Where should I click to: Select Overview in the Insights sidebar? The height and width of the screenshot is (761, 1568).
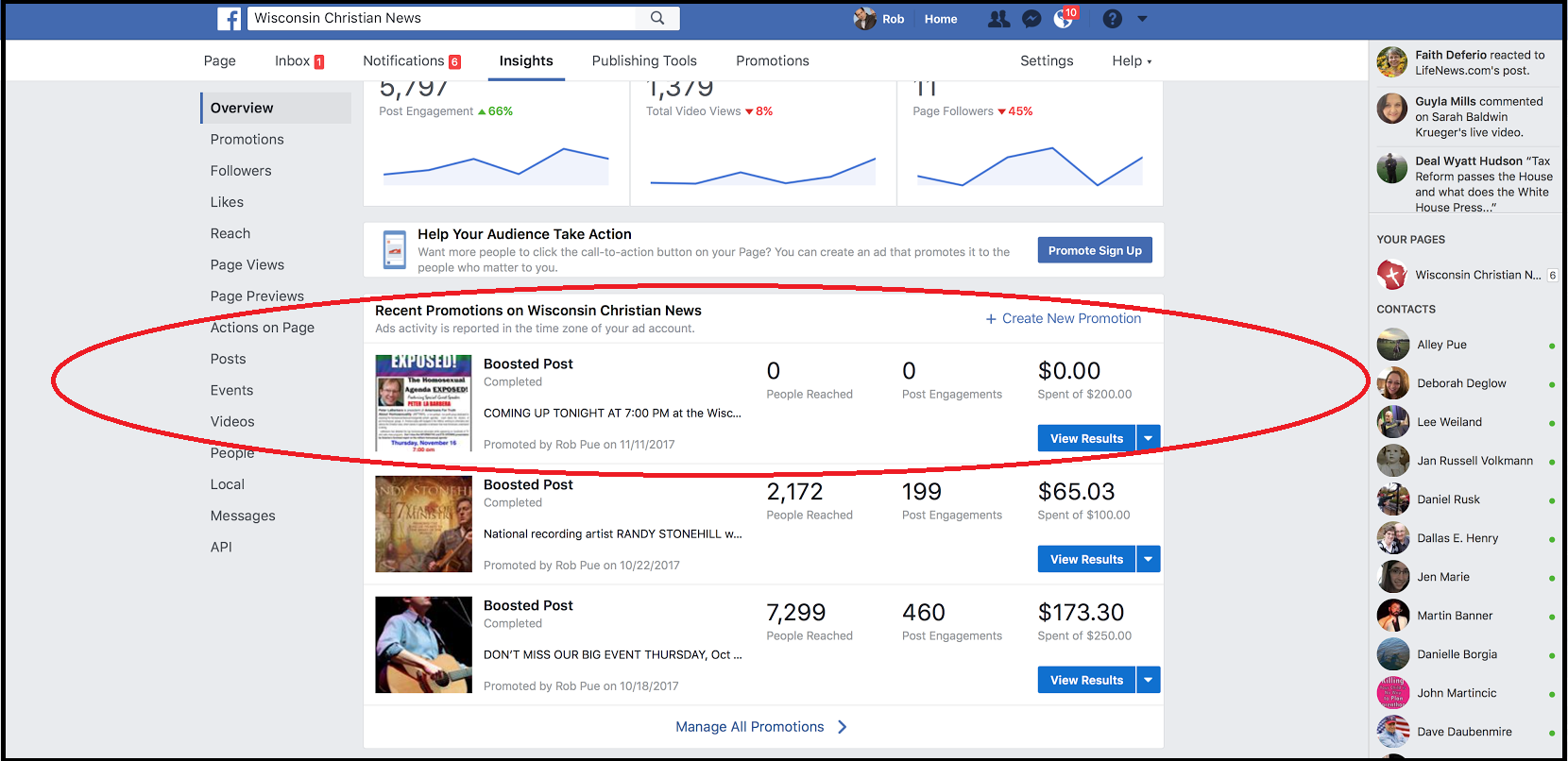click(276, 108)
